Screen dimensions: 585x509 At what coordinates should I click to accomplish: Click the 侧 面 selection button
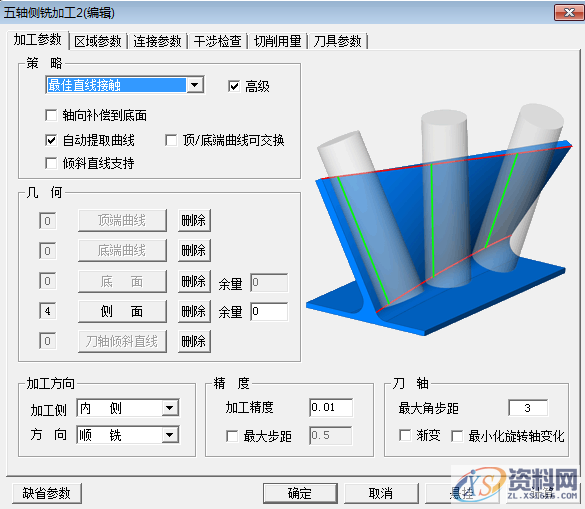[122, 311]
